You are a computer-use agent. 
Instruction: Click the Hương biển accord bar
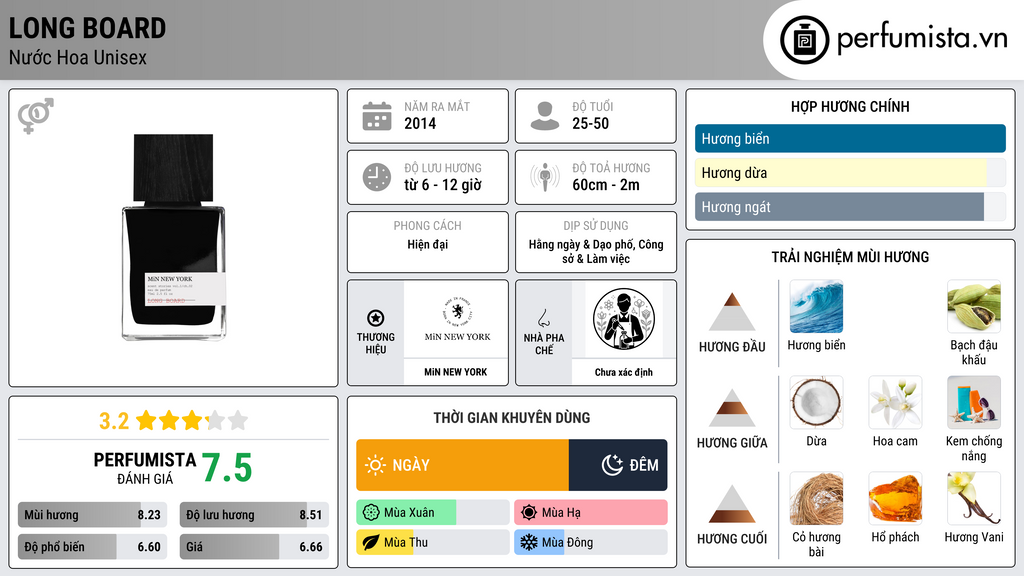(850, 138)
